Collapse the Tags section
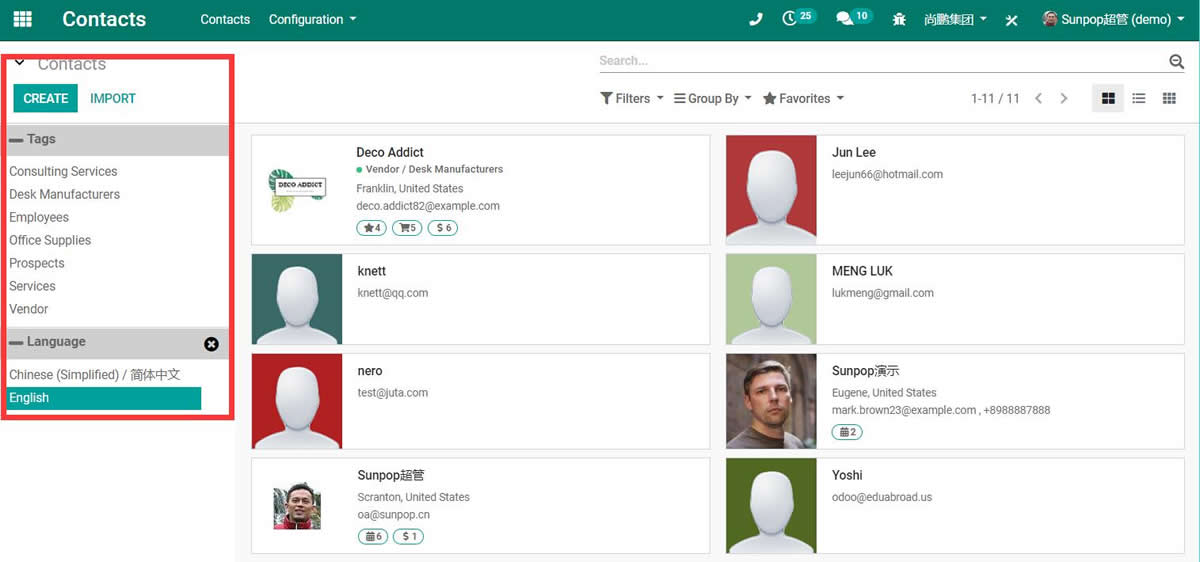 click(x=16, y=140)
